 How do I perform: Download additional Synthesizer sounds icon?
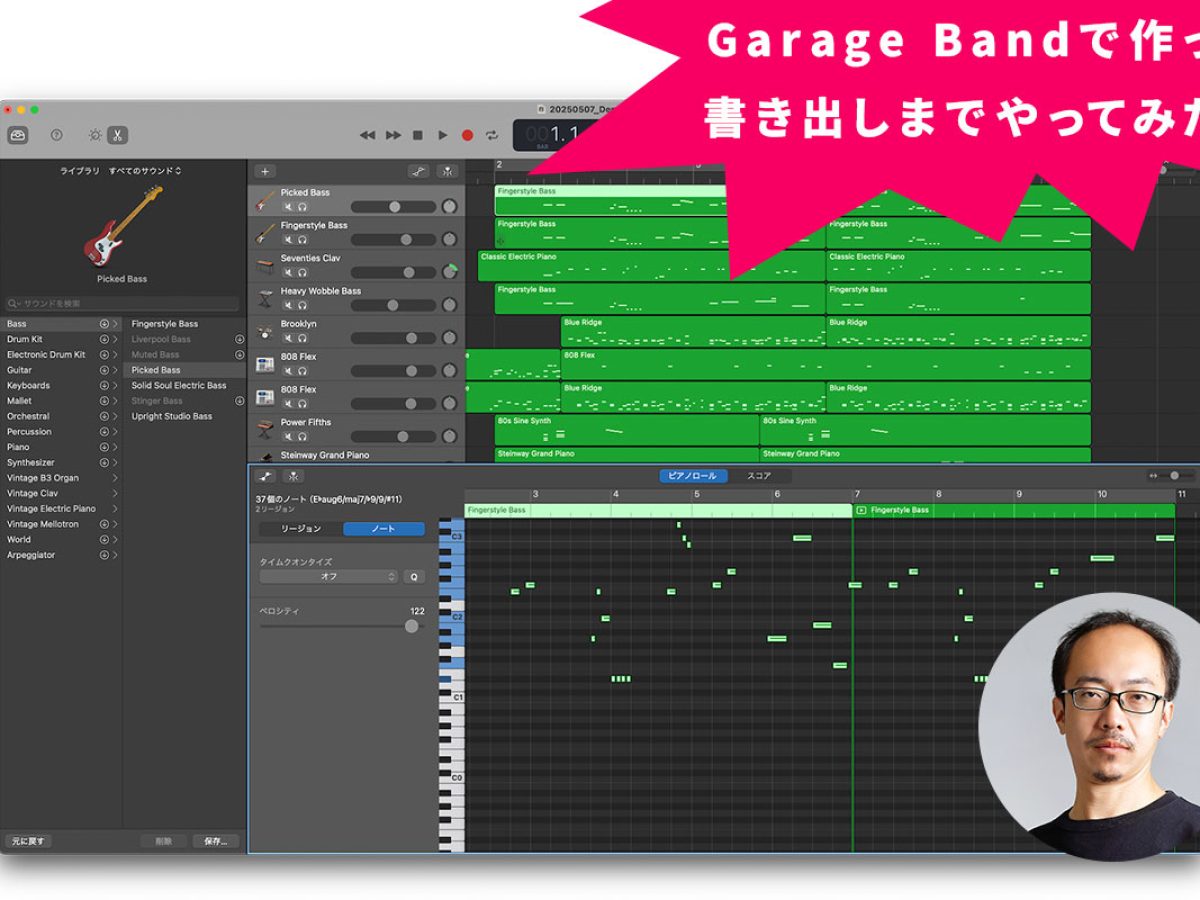pos(104,462)
